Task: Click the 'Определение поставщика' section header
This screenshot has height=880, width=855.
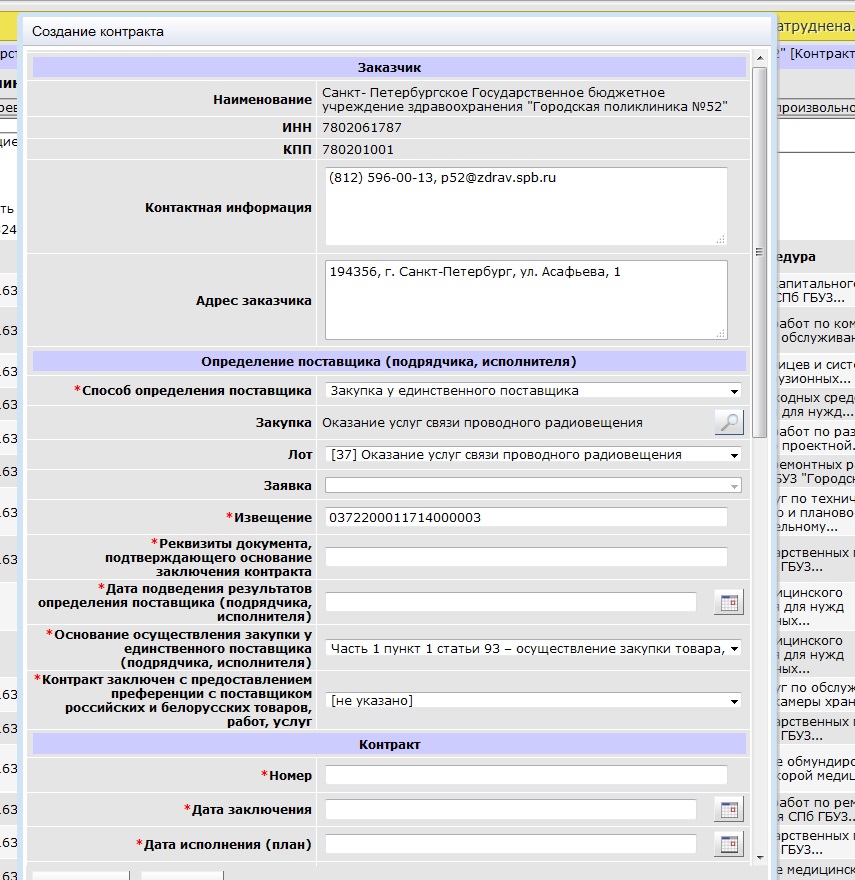Action: tap(389, 361)
